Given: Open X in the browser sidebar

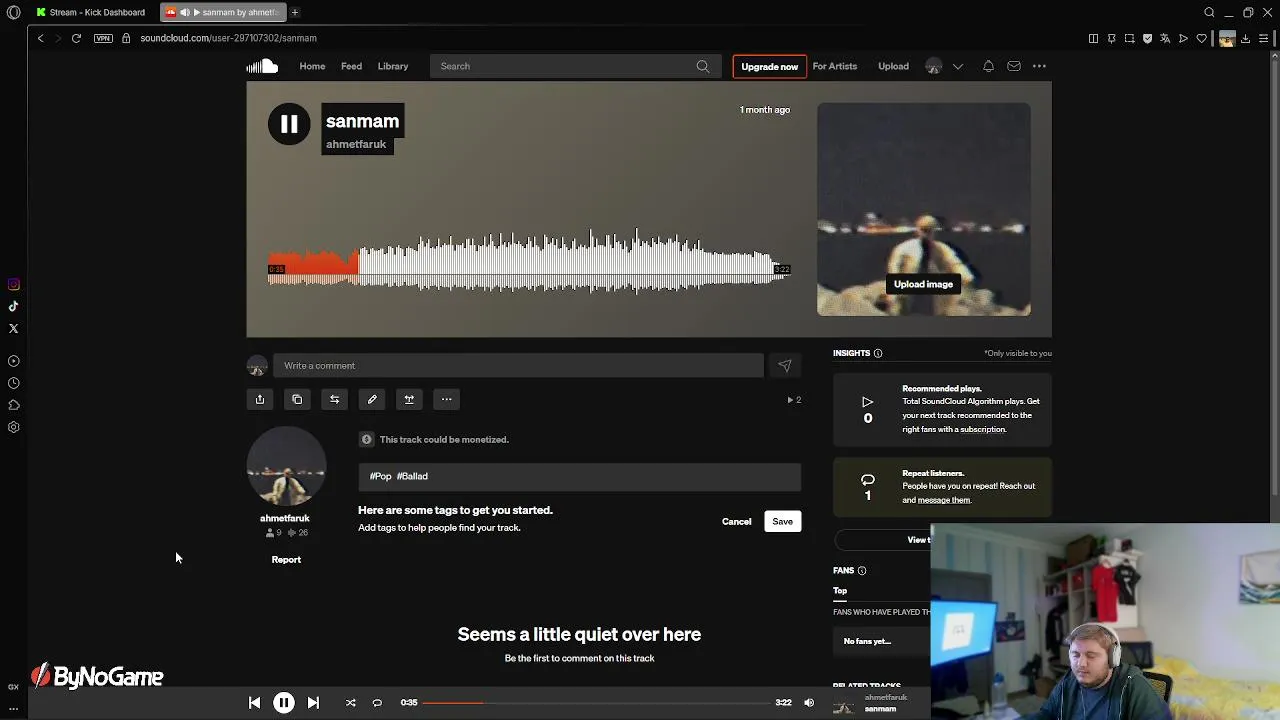Looking at the screenshot, I should (x=14, y=329).
